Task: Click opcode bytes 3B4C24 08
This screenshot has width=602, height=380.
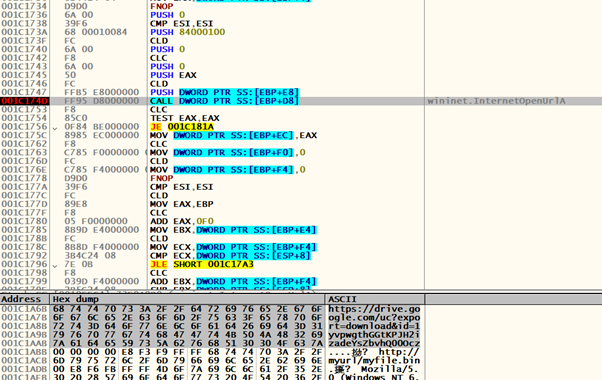Action: coord(90,255)
